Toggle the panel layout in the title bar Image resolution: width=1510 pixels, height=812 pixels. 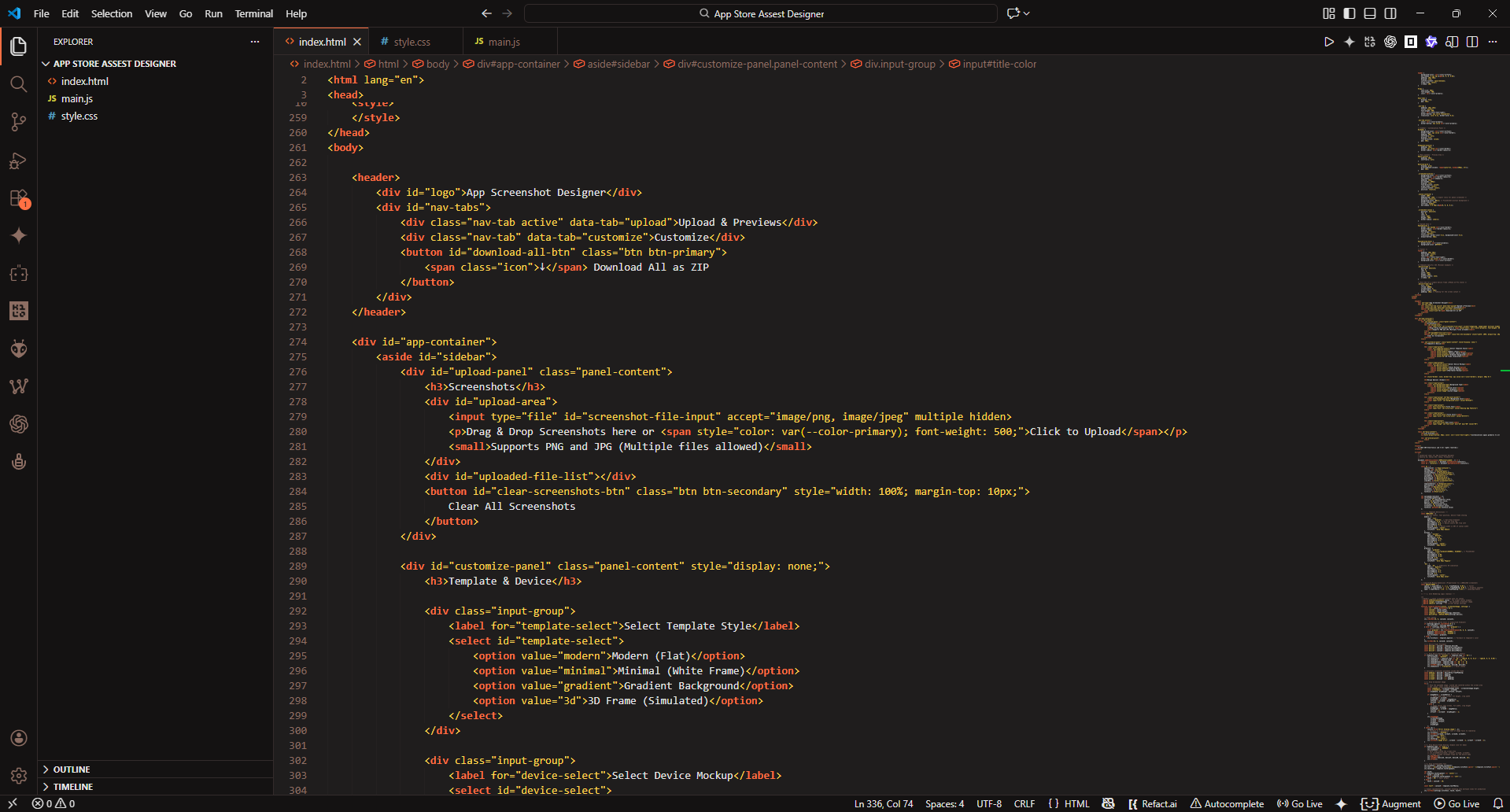tap(1369, 13)
